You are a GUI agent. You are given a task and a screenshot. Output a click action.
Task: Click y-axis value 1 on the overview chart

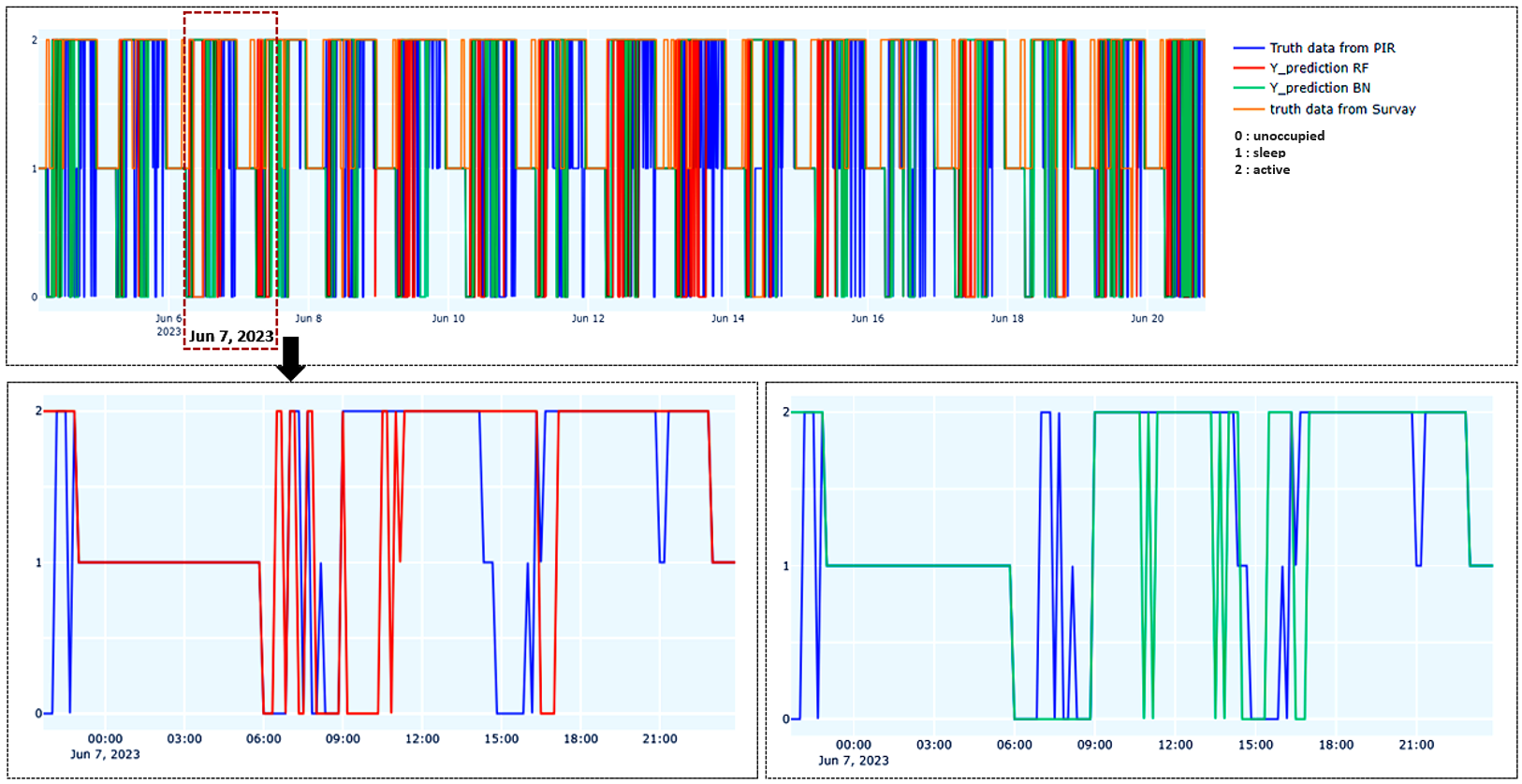(x=35, y=169)
